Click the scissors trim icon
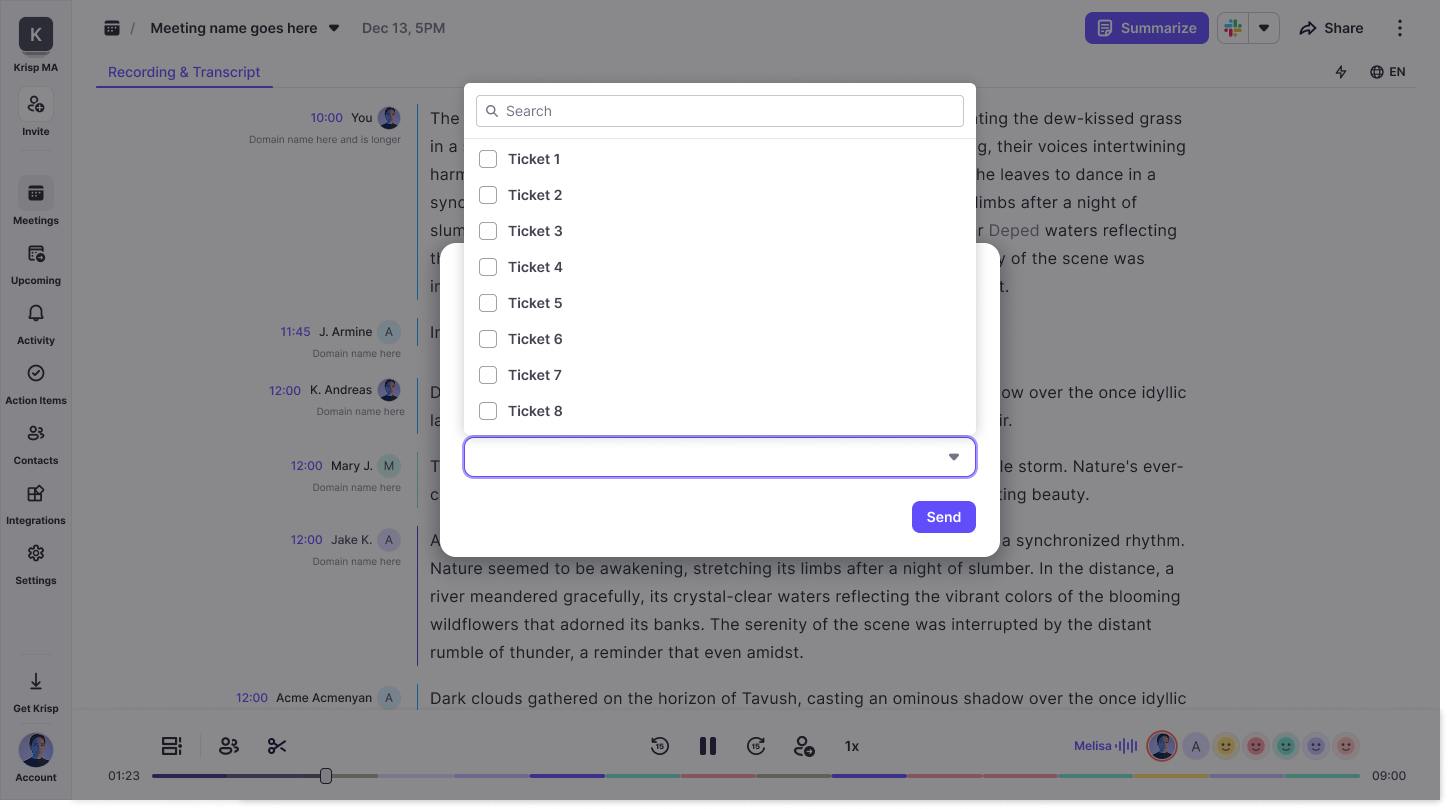Screen dimensions: 1448x809 pos(277,746)
